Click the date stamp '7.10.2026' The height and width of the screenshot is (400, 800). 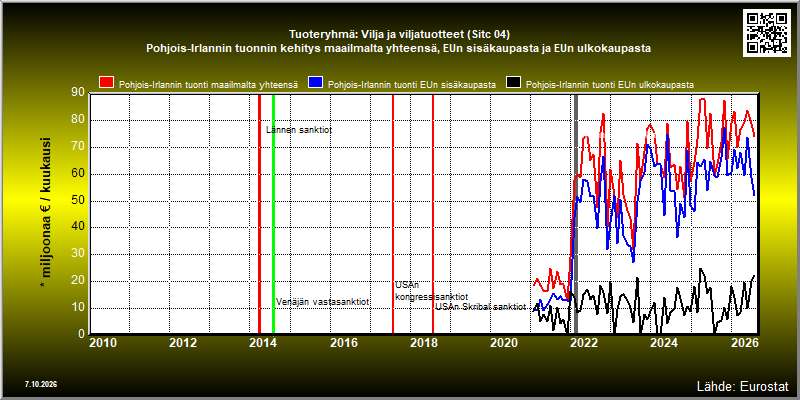[x=41, y=384]
